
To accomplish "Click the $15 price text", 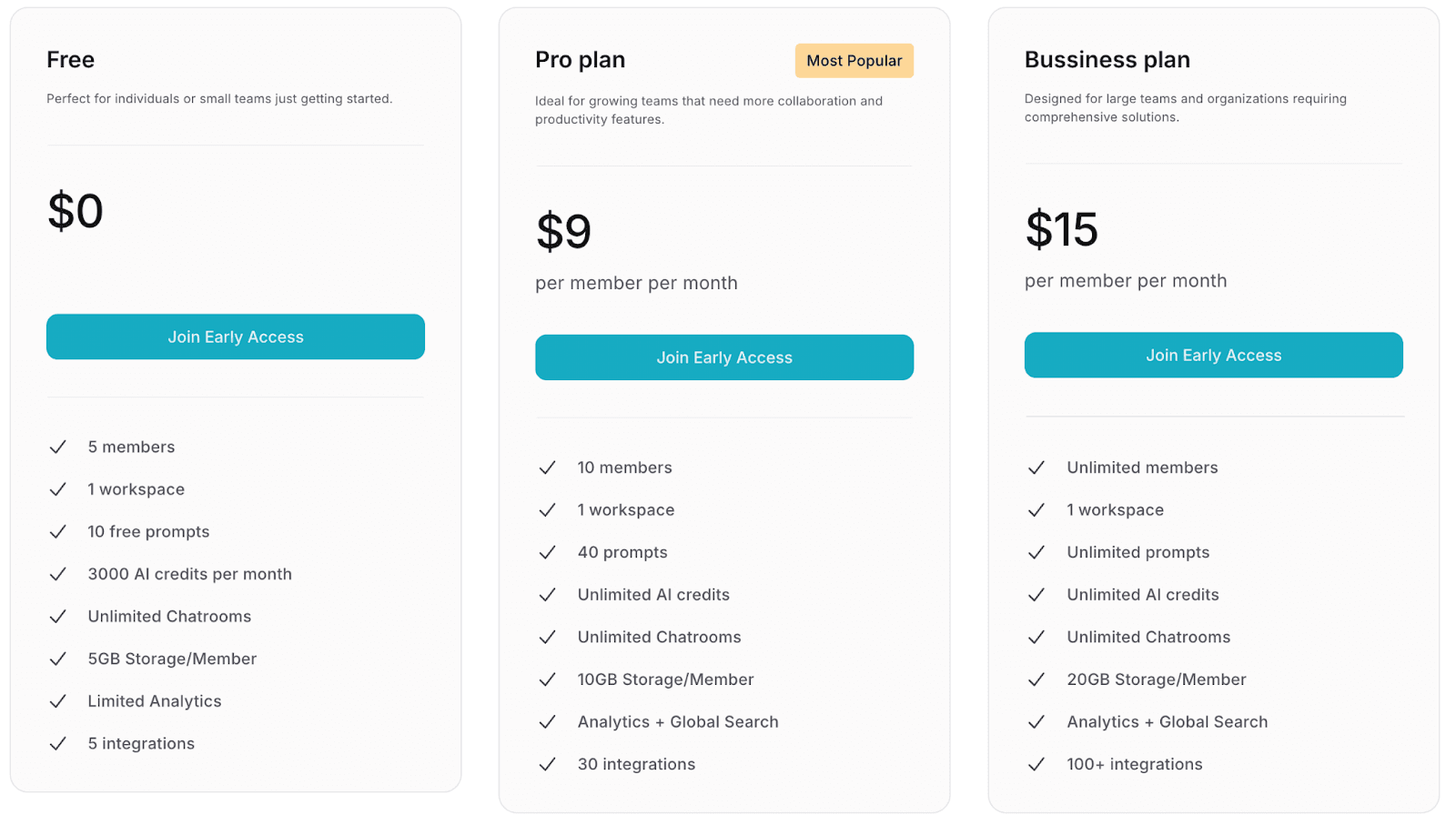I will 1061,229.
